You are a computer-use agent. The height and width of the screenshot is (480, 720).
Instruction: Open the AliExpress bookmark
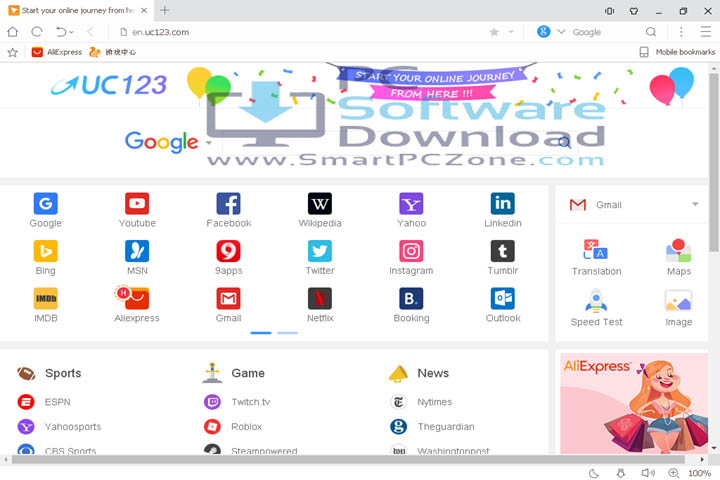(x=56, y=52)
